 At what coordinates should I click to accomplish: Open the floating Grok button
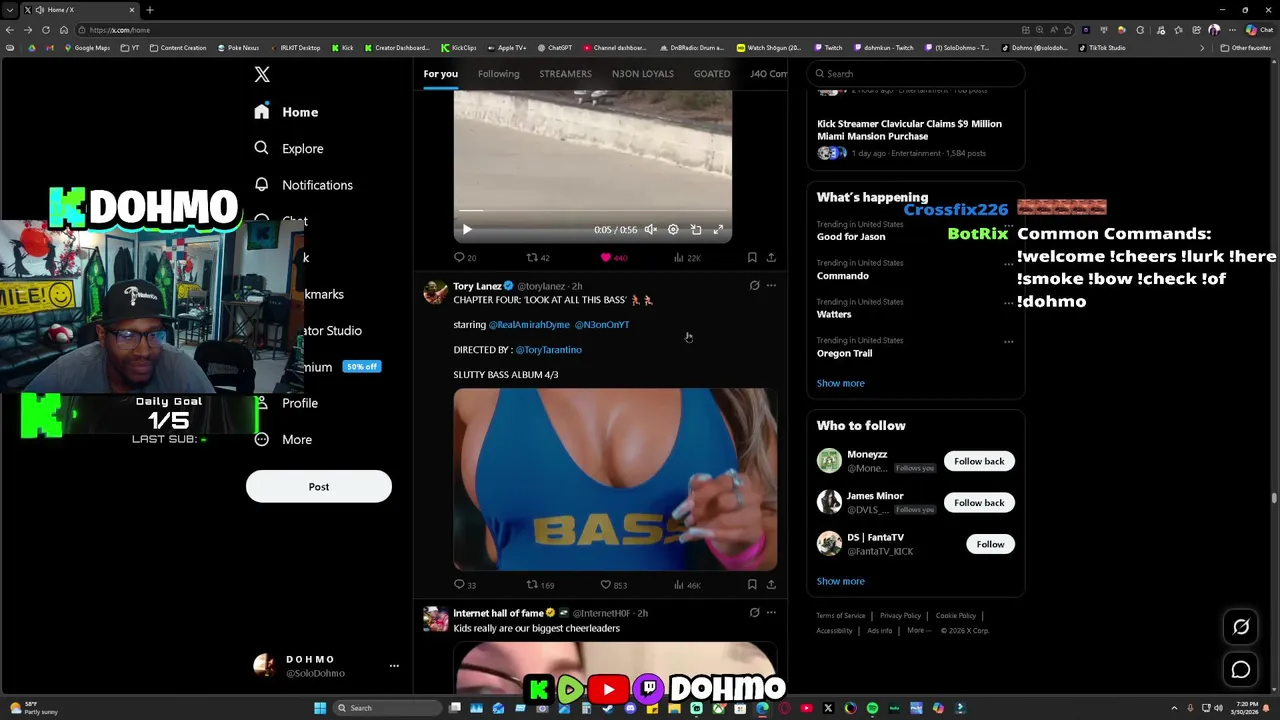tap(1241, 627)
